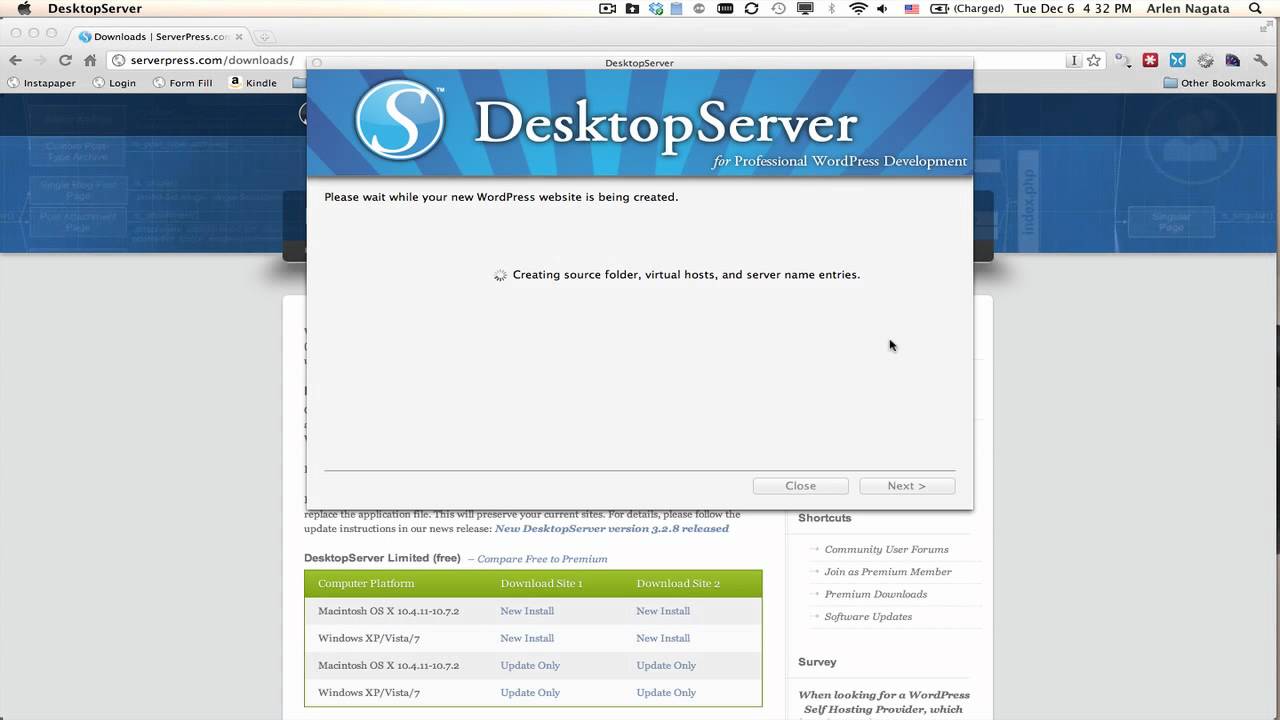Click the DesktopServer S logo
1280x720 pixels.
pos(400,120)
